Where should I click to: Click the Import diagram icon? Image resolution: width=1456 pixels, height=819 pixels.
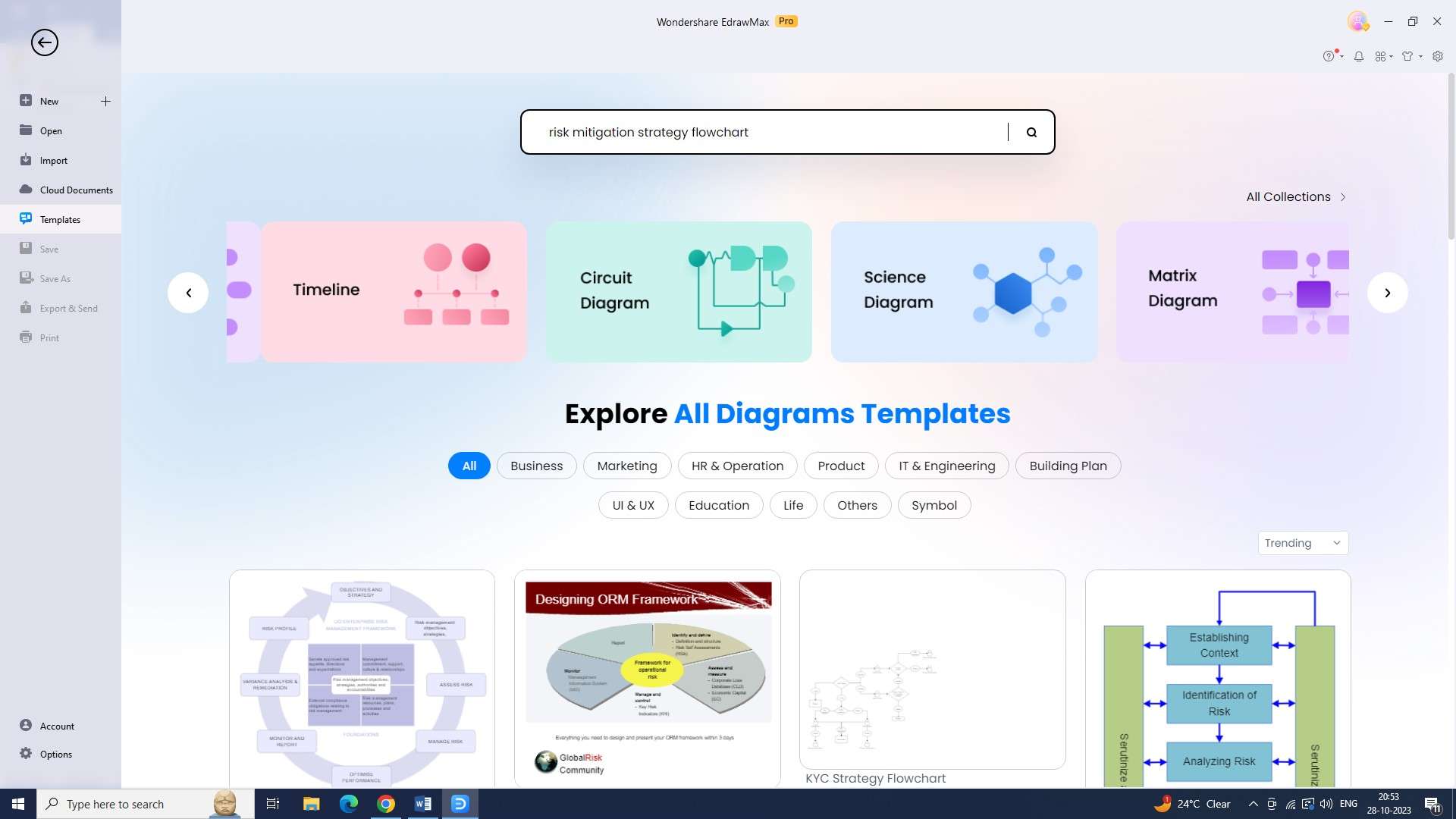[x=26, y=160]
